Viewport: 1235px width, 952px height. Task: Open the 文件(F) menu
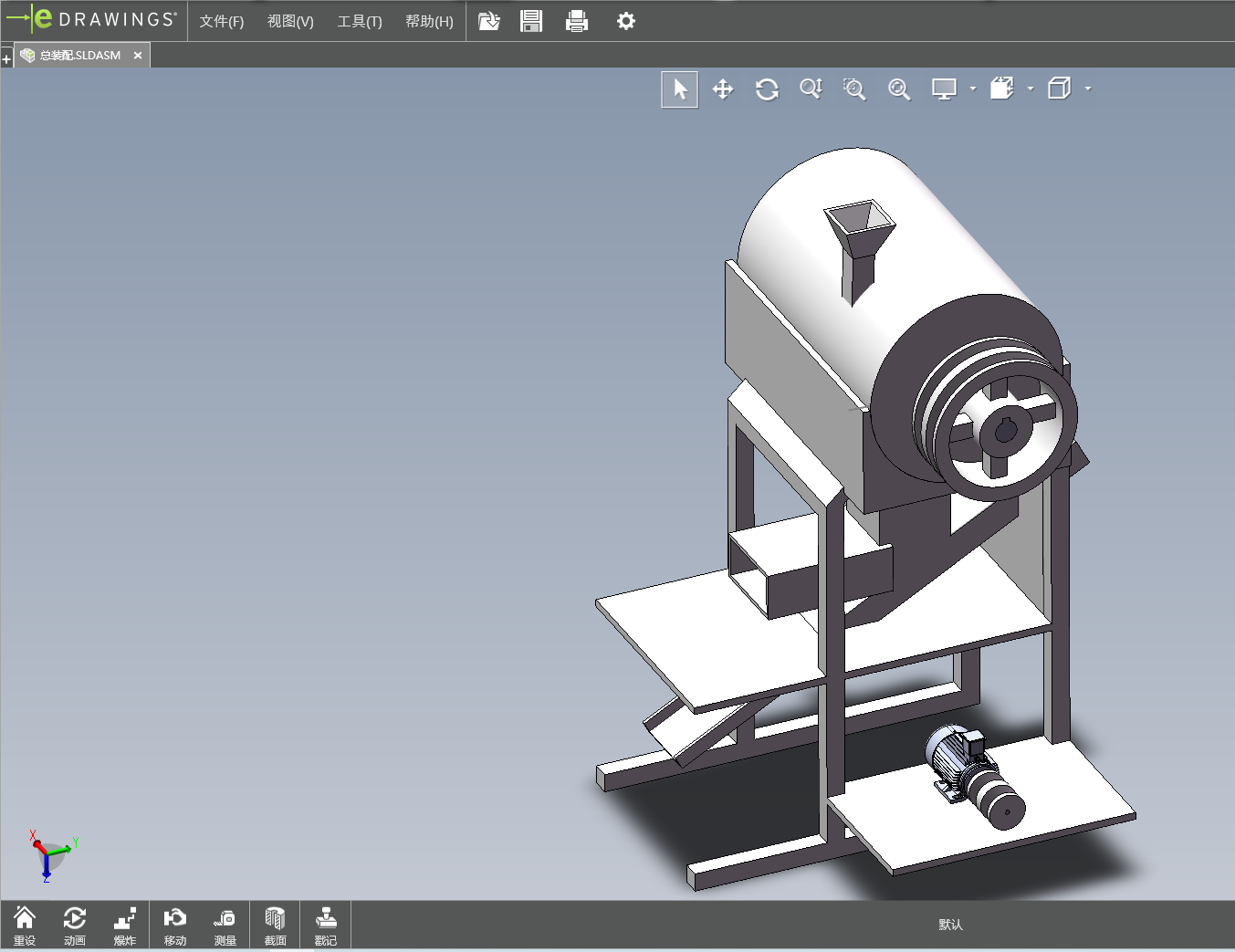pyautogui.click(x=222, y=21)
